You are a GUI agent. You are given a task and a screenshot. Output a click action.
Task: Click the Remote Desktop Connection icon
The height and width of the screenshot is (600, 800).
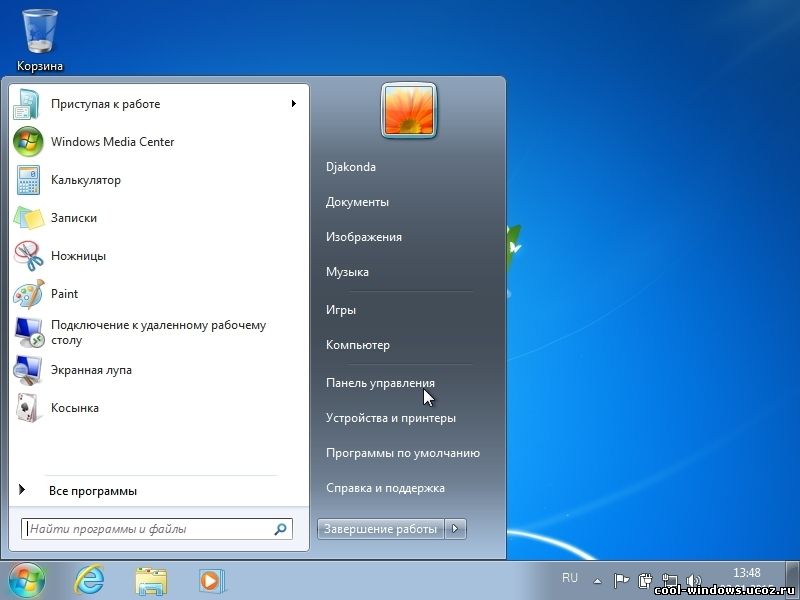[x=29, y=332]
